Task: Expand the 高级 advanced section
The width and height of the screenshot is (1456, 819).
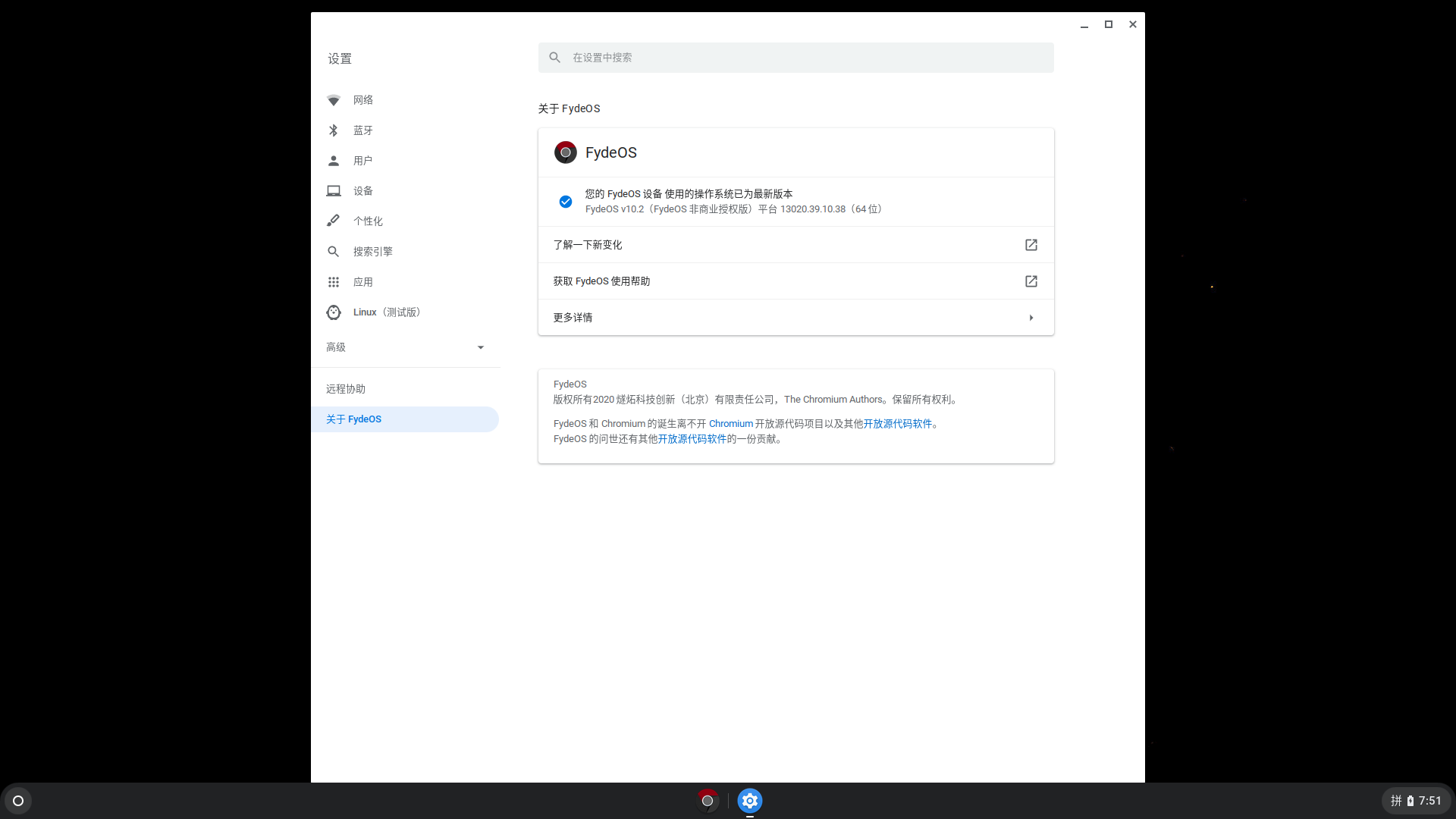Action: point(405,347)
